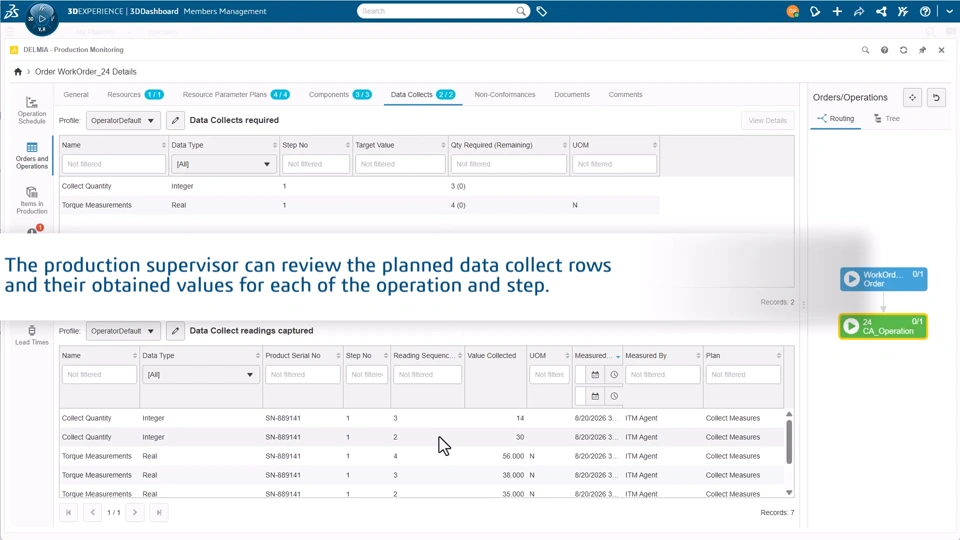Viewport: 960px width, 540px height.
Task: Go to previous page of readings
Action: [92, 512]
